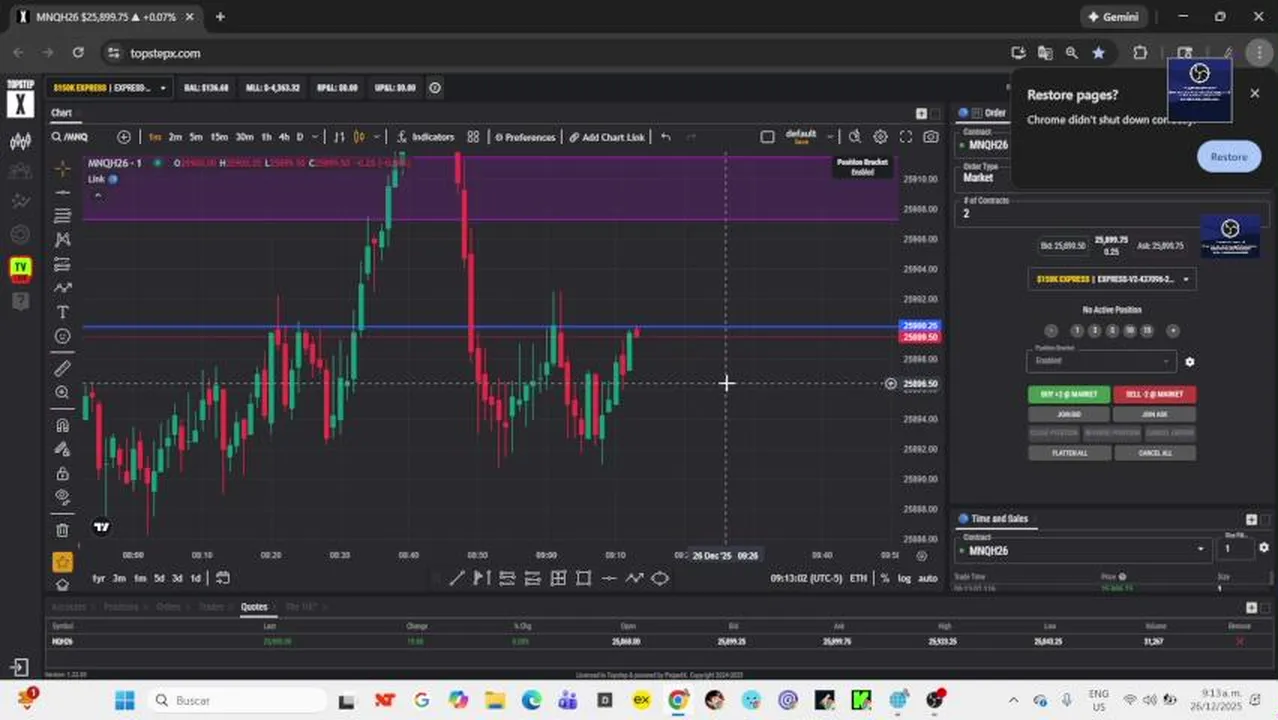
Task: Switch chart to 15m timeframe
Action: point(218,137)
